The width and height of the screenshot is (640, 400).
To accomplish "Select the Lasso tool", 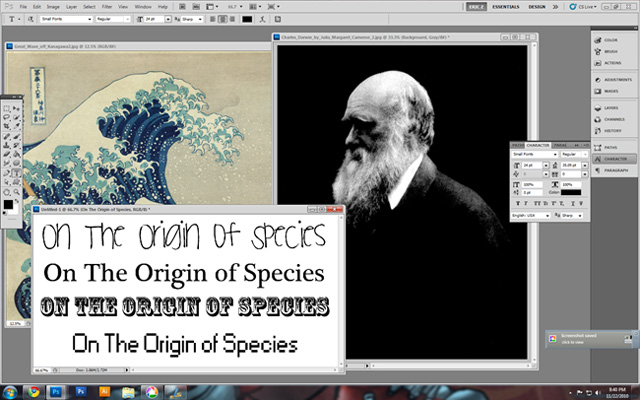I will coord(6,117).
